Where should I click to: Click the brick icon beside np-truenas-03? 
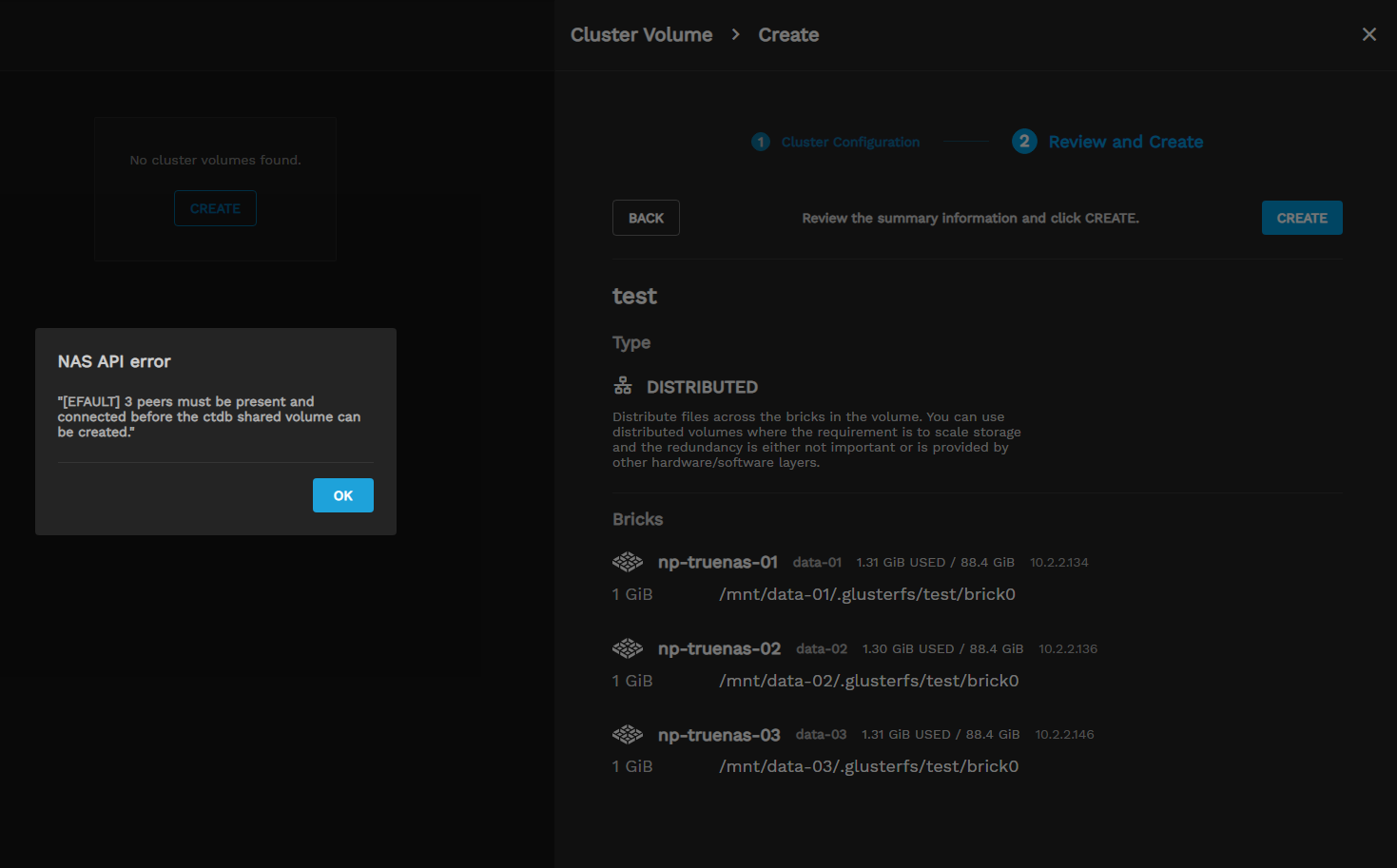point(628,735)
